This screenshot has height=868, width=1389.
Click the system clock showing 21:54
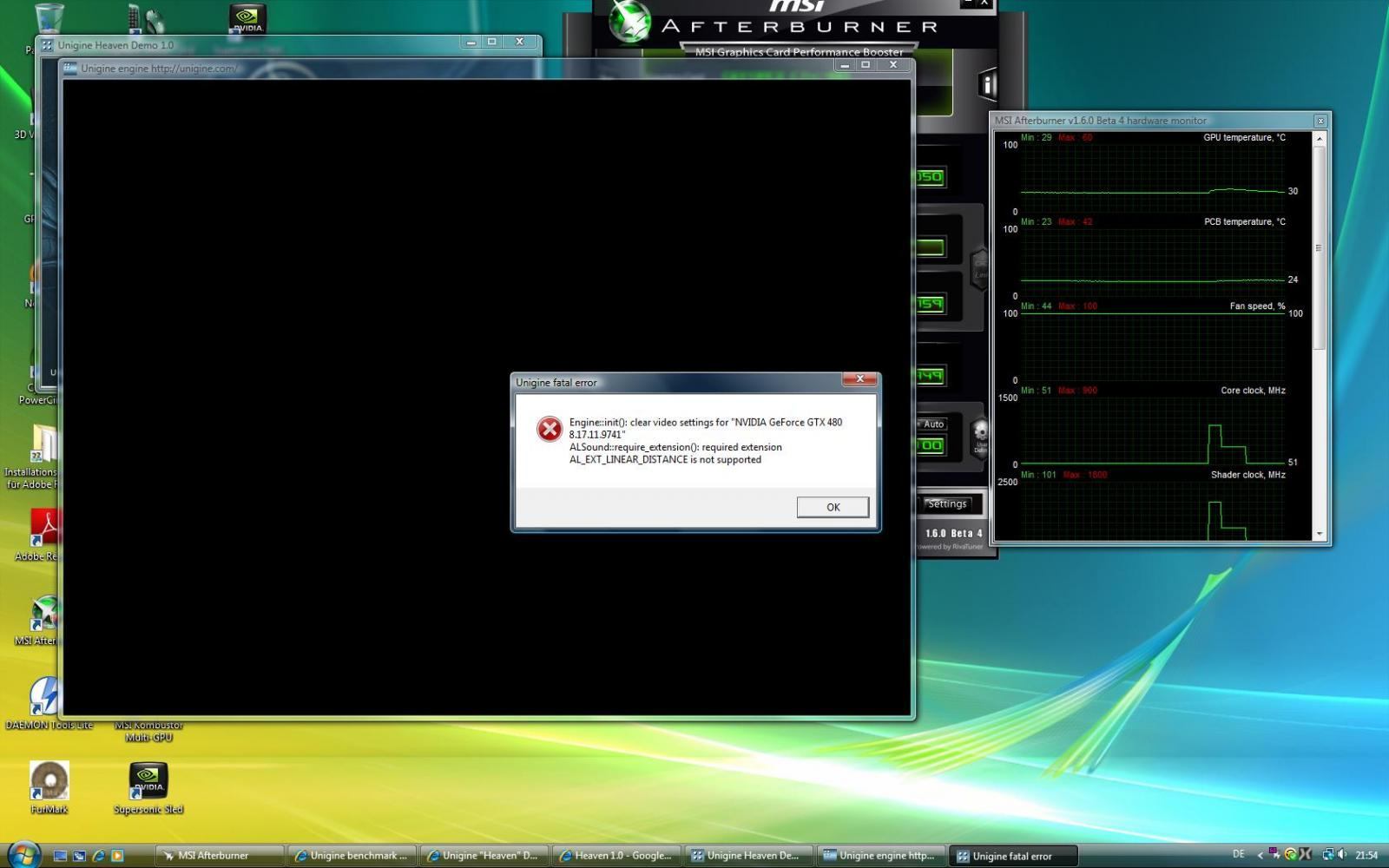coord(1366,856)
